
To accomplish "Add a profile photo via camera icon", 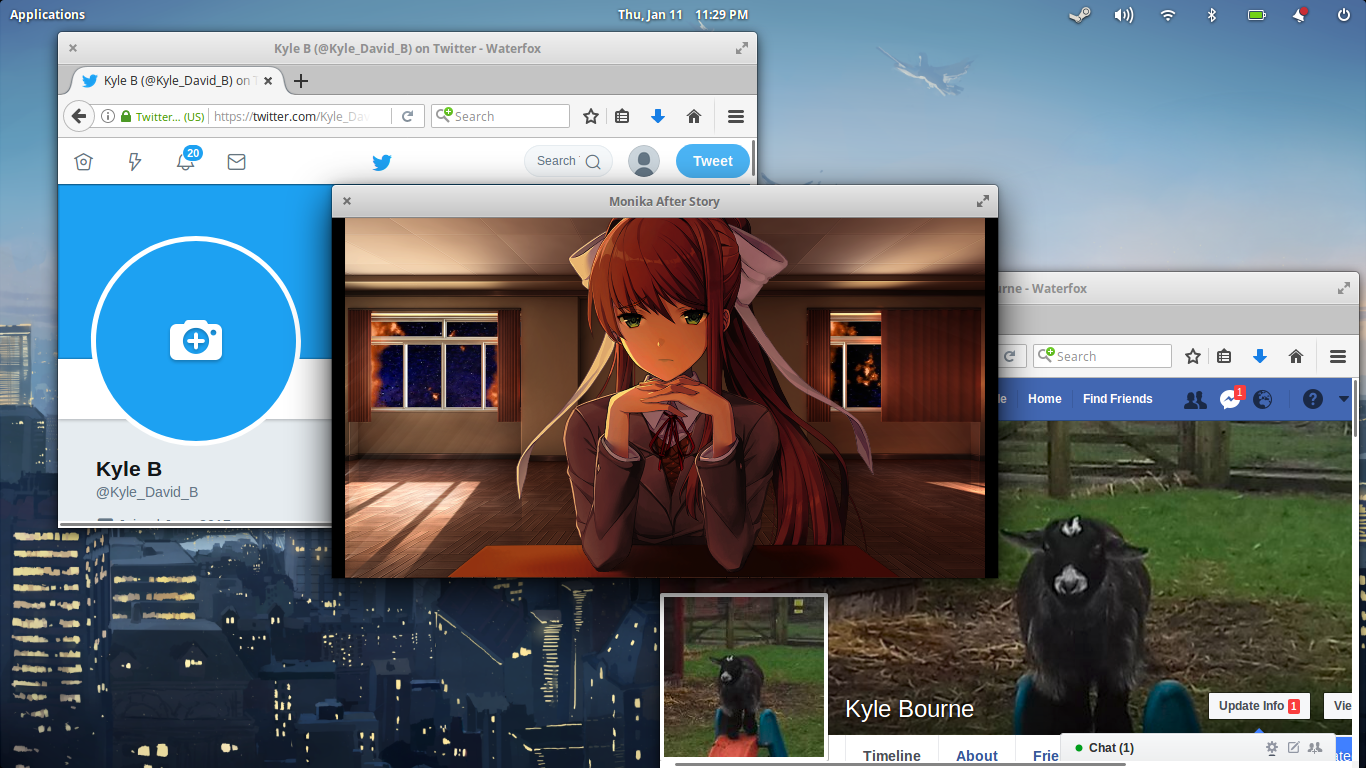I will [x=196, y=341].
